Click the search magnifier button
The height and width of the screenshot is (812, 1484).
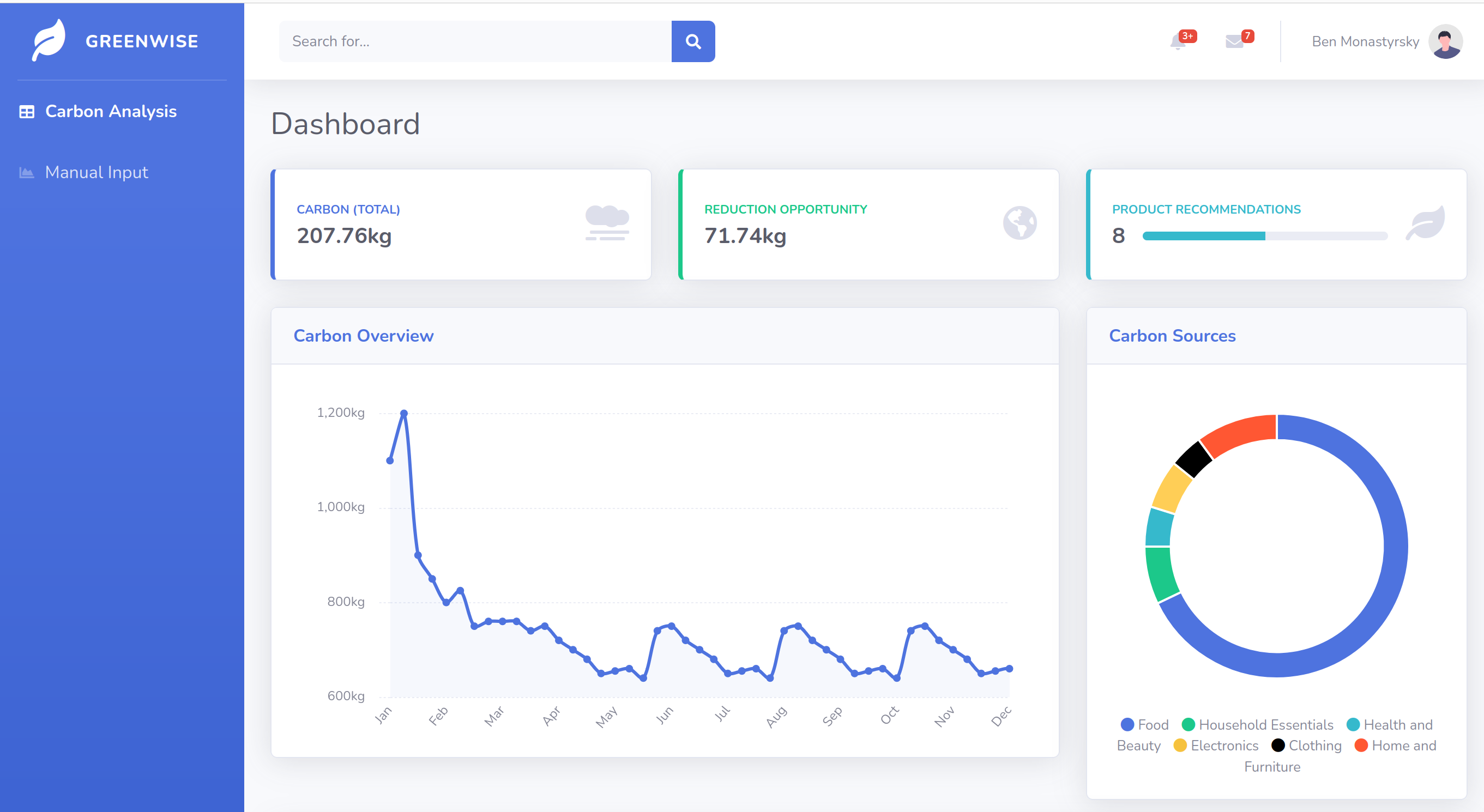(693, 41)
